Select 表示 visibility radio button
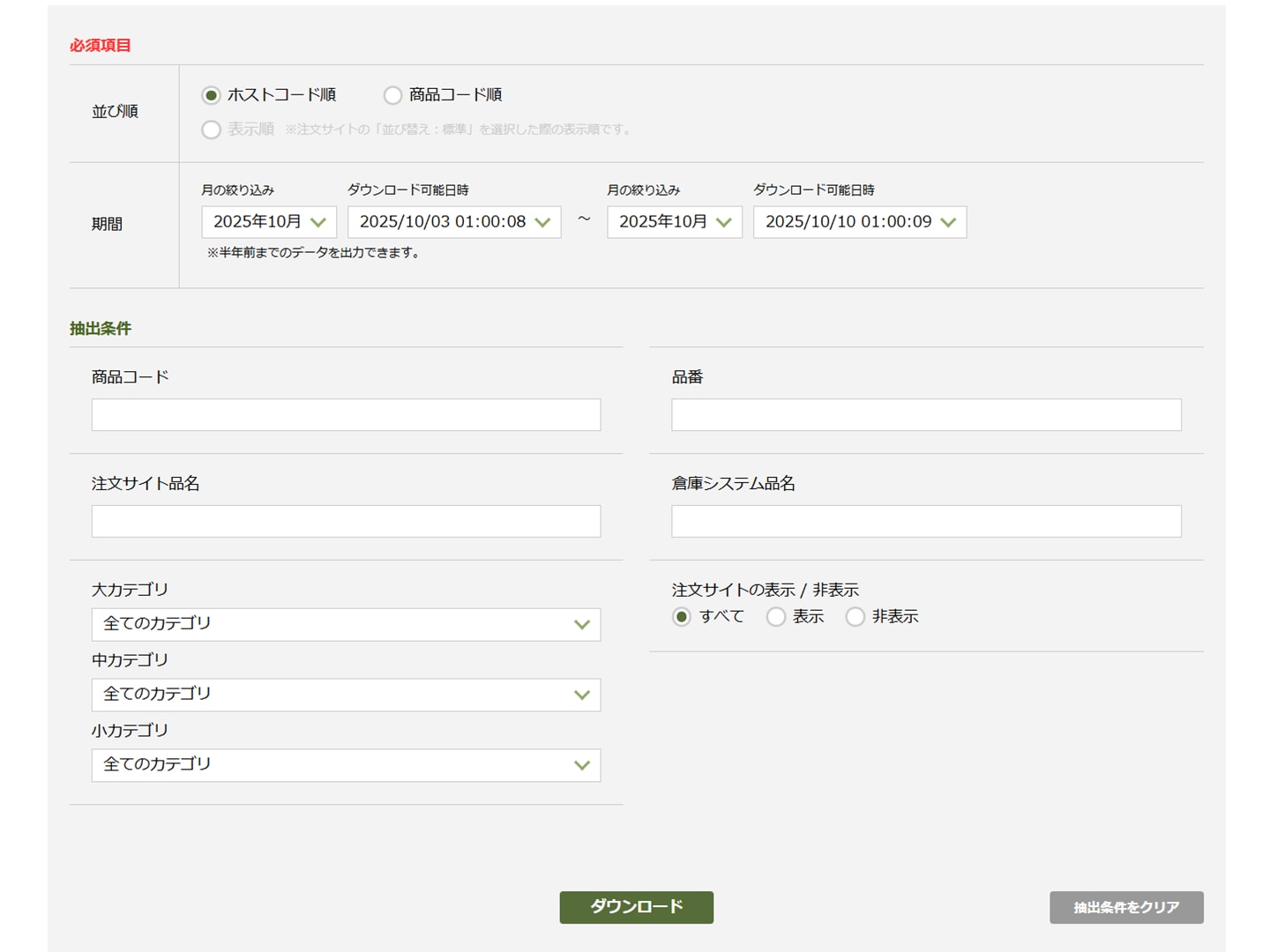 click(776, 617)
